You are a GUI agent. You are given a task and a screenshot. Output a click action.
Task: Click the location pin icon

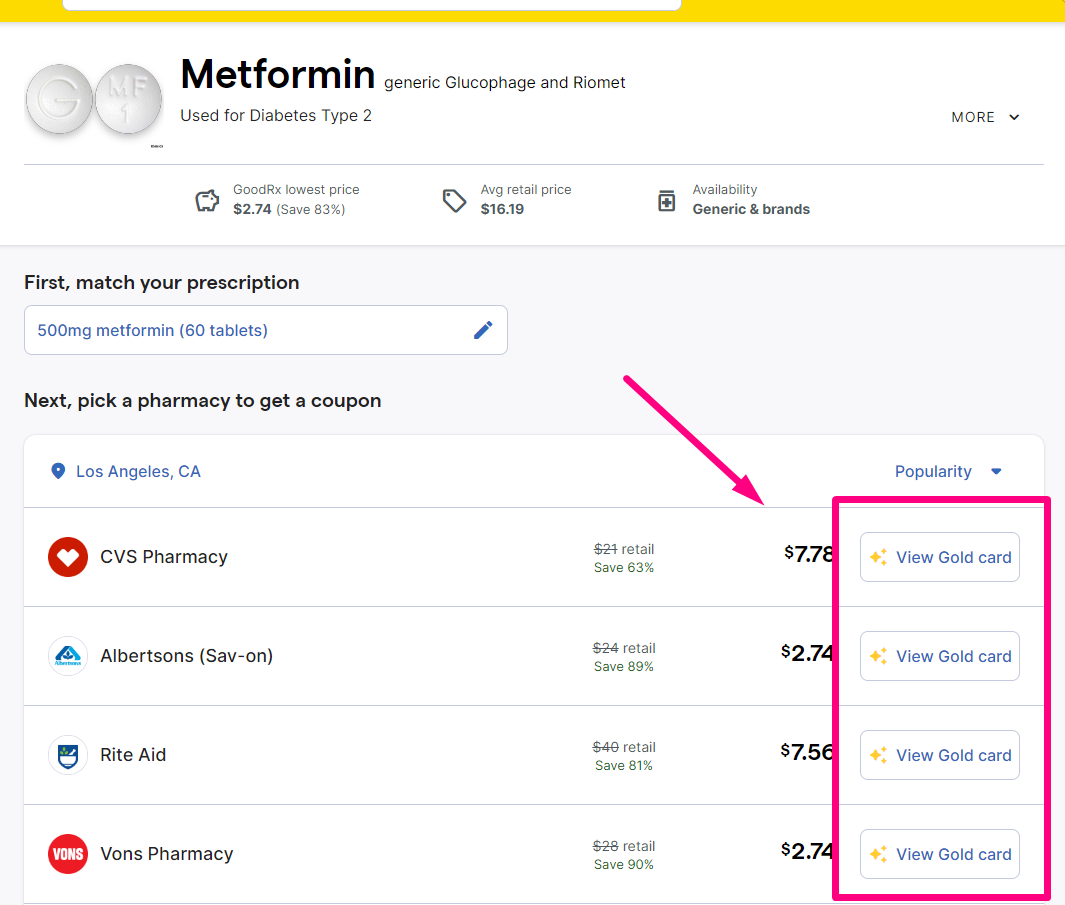[58, 471]
